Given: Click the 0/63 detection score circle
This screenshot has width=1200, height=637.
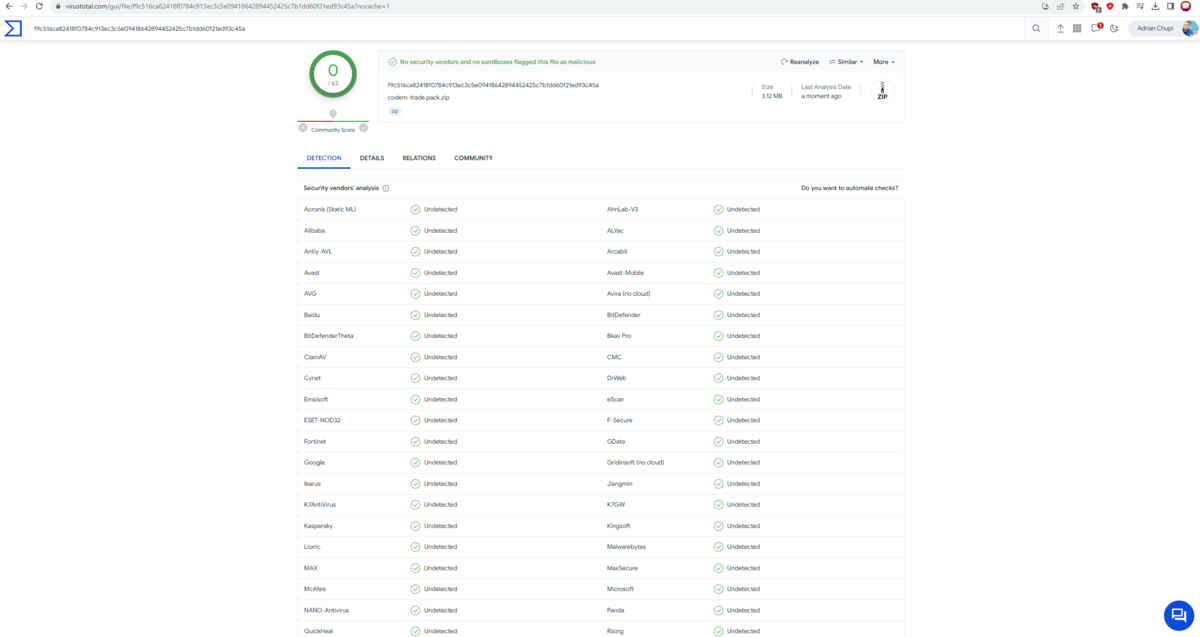Looking at the screenshot, I should [333, 74].
